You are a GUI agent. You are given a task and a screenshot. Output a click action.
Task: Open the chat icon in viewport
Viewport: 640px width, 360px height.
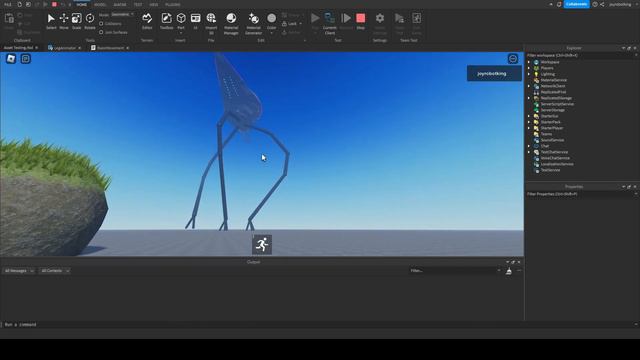point(26,59)
